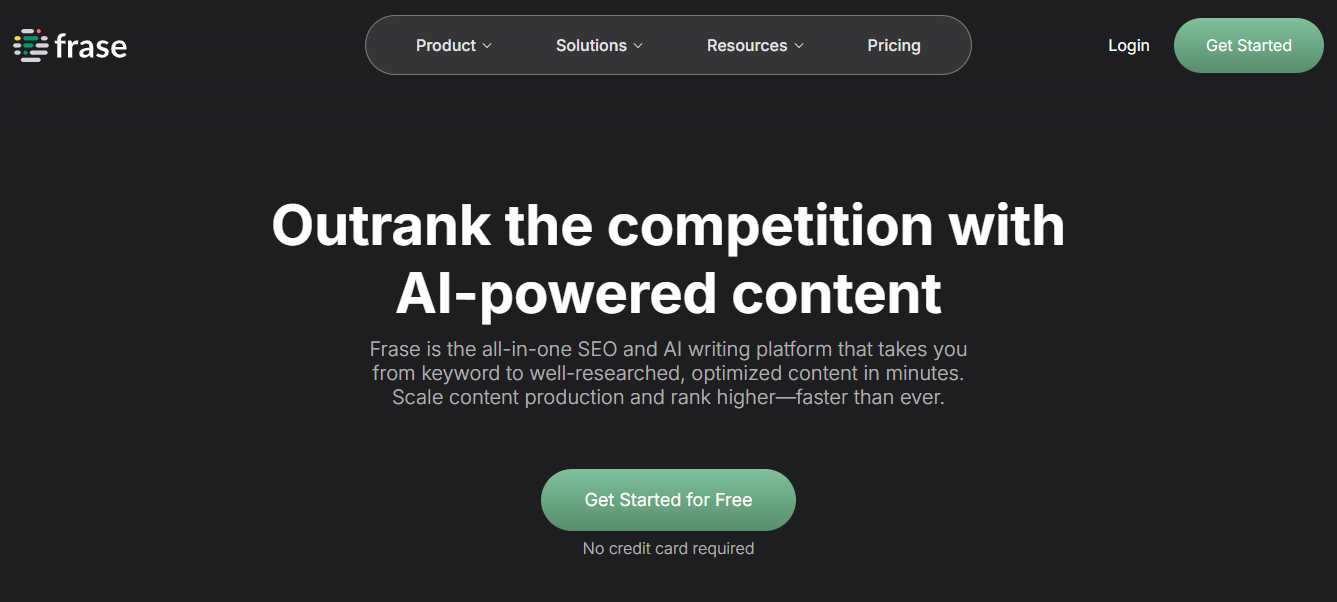1337x602 pixels.
Task: Click the "AI-powered content" headline line
Action: tap(668, 293)
